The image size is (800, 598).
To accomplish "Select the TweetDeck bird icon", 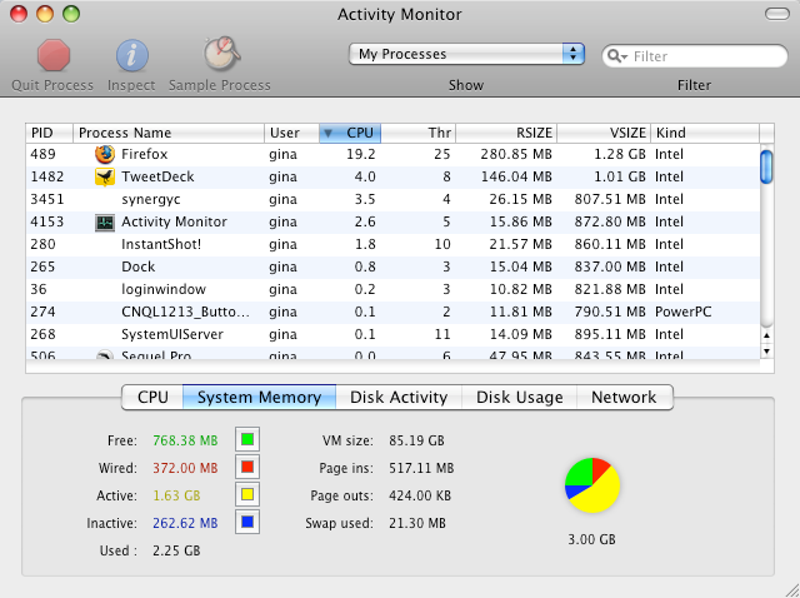I will tap(105, 177).
